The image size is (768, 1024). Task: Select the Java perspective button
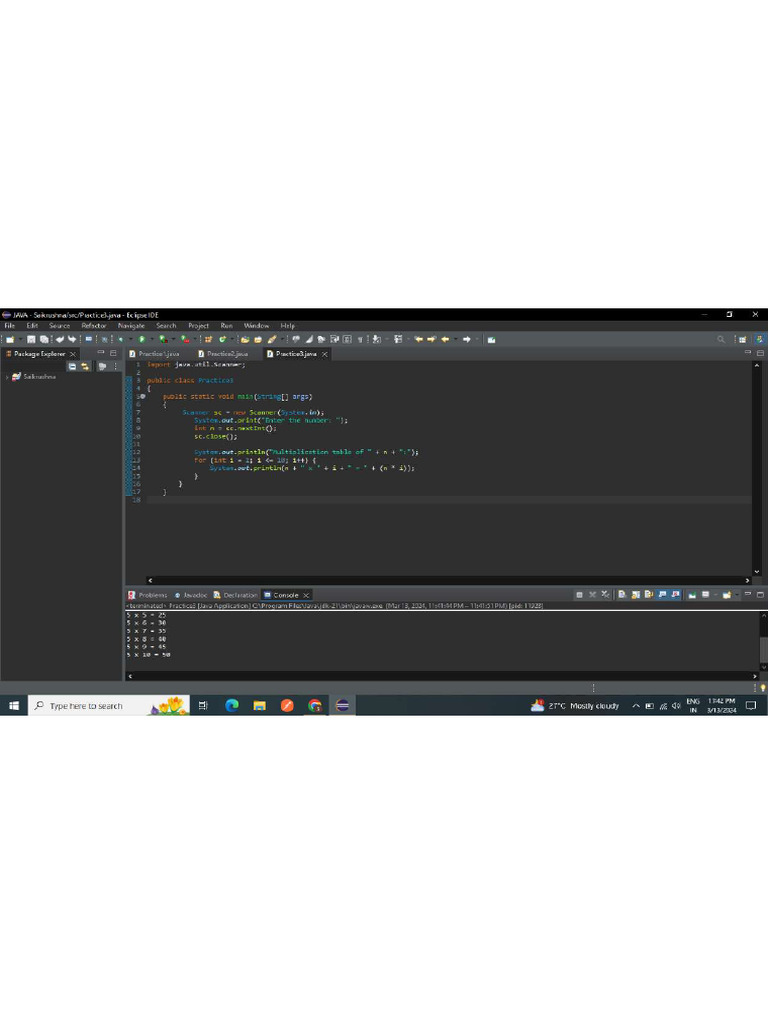point(759,340)
